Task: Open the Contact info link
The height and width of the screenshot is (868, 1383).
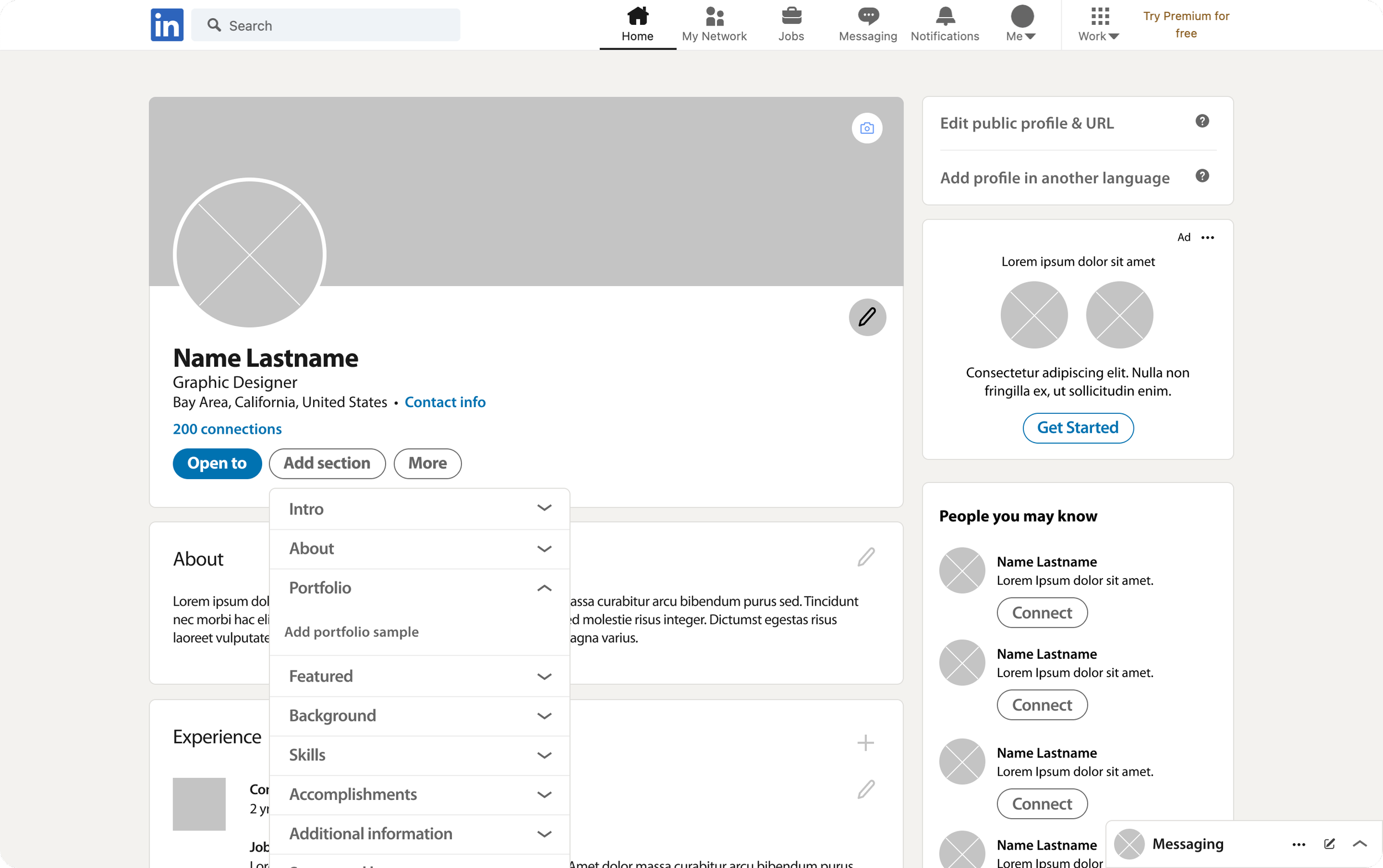Action: coord(445,402)
